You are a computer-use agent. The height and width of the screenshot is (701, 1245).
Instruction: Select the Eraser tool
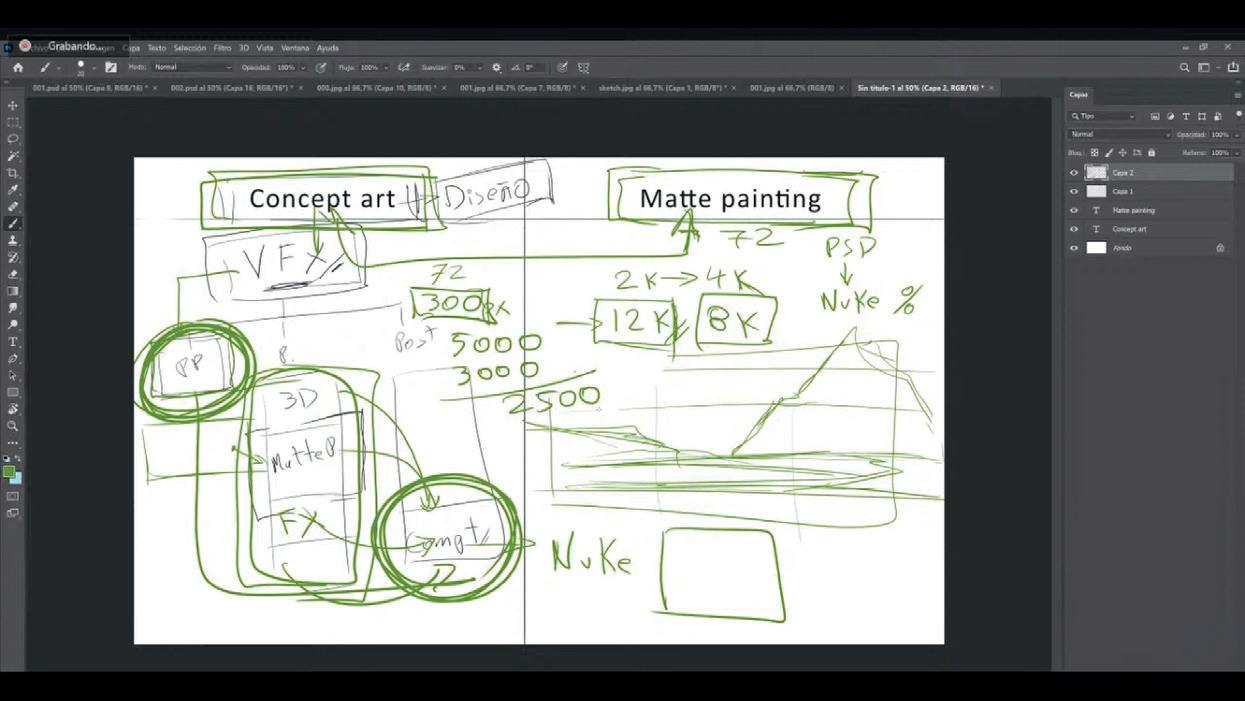tap(13, 274)
